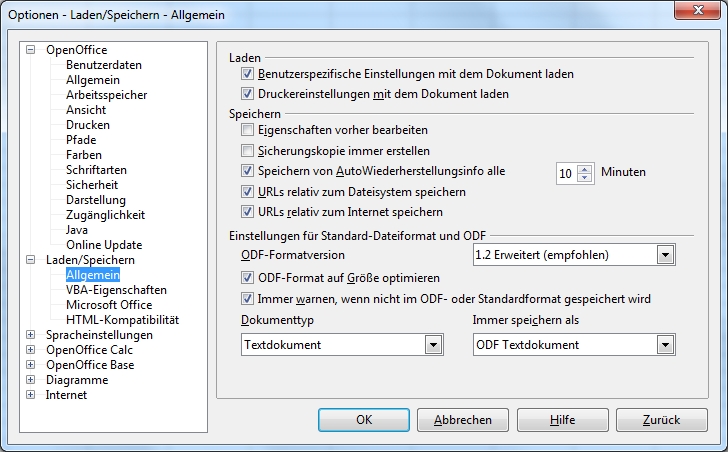Screen dimensions: 728x452
Task: Toggle Sicherungskopie immer erstellen checkbox
Action: [248, 151]
